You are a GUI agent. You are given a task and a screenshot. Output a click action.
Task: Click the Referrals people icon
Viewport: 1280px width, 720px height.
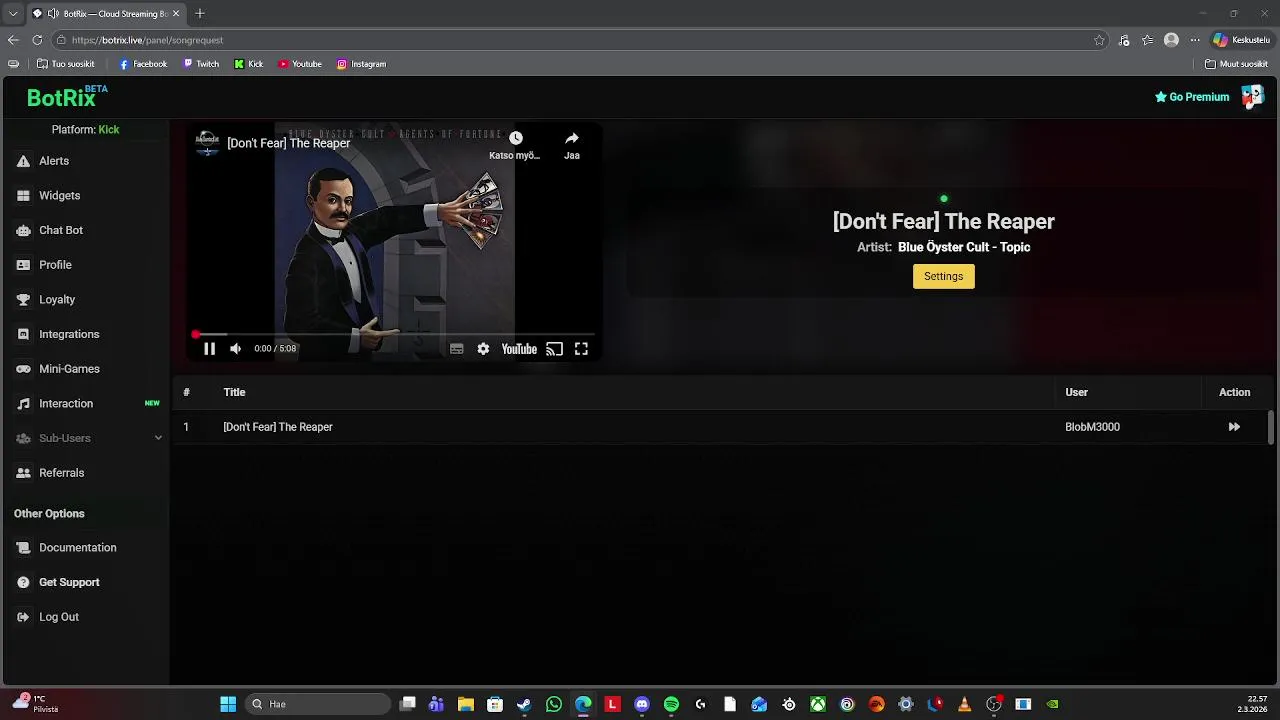tap(23, 473)
